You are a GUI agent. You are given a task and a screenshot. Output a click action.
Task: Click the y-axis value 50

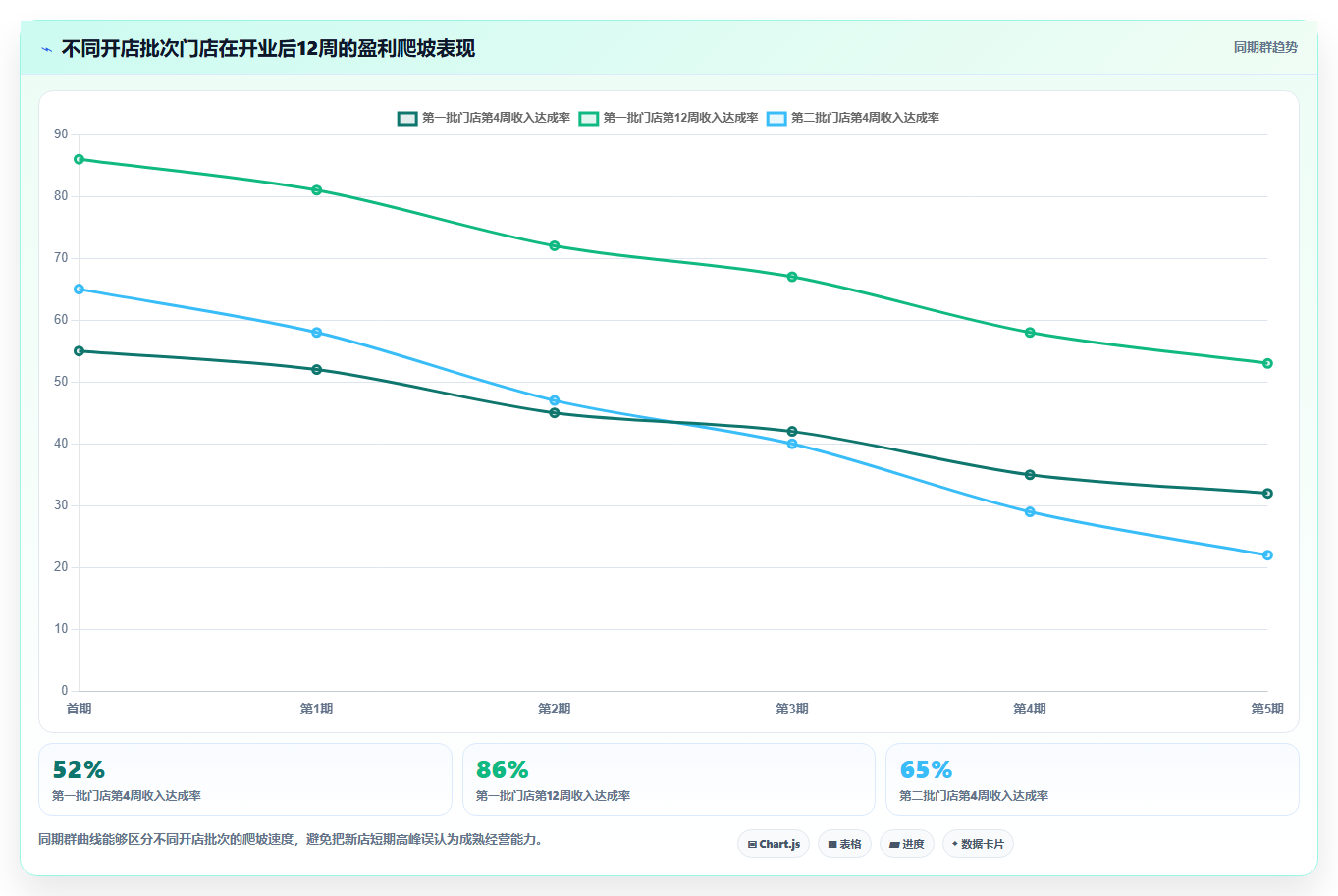point(61,382)
